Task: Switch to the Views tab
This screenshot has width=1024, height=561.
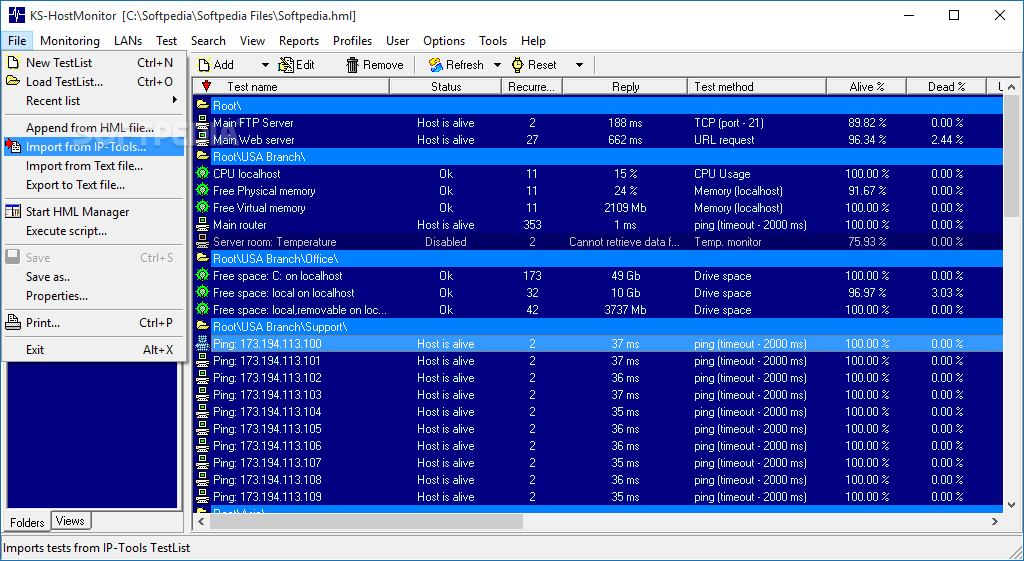Action: pyautogui.click(x=70, y=521)
